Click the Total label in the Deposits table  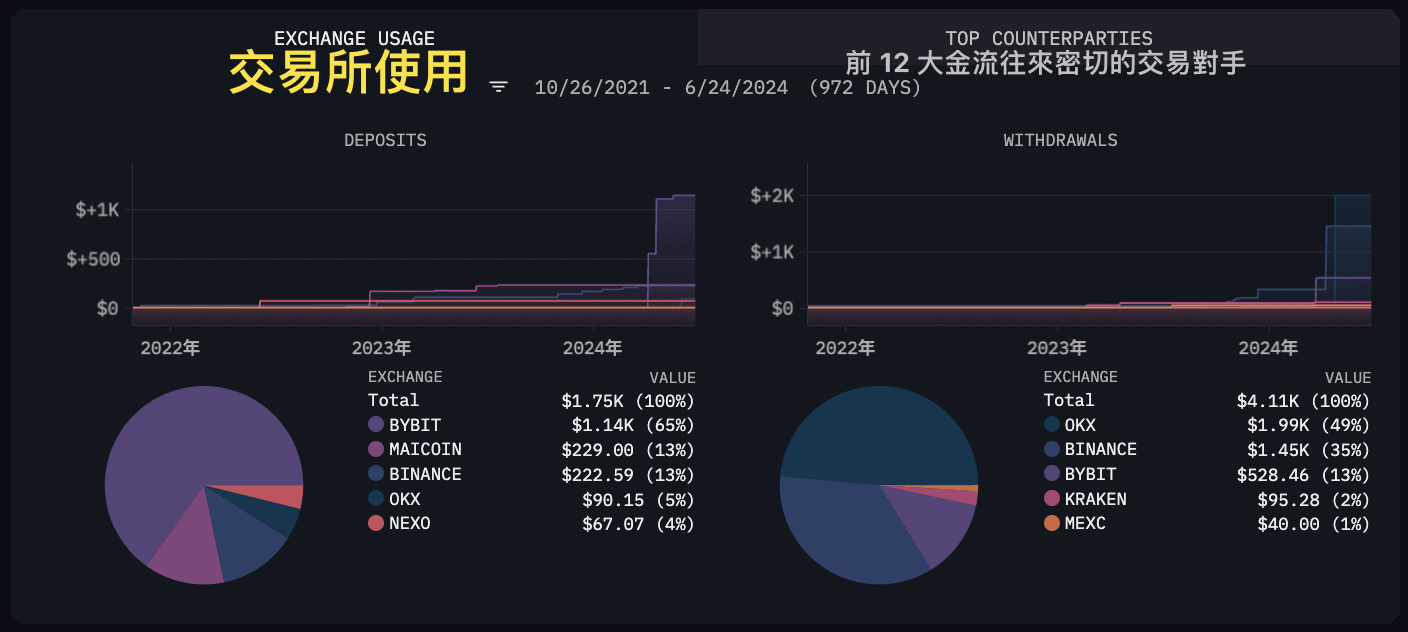[x=394, y=400]
